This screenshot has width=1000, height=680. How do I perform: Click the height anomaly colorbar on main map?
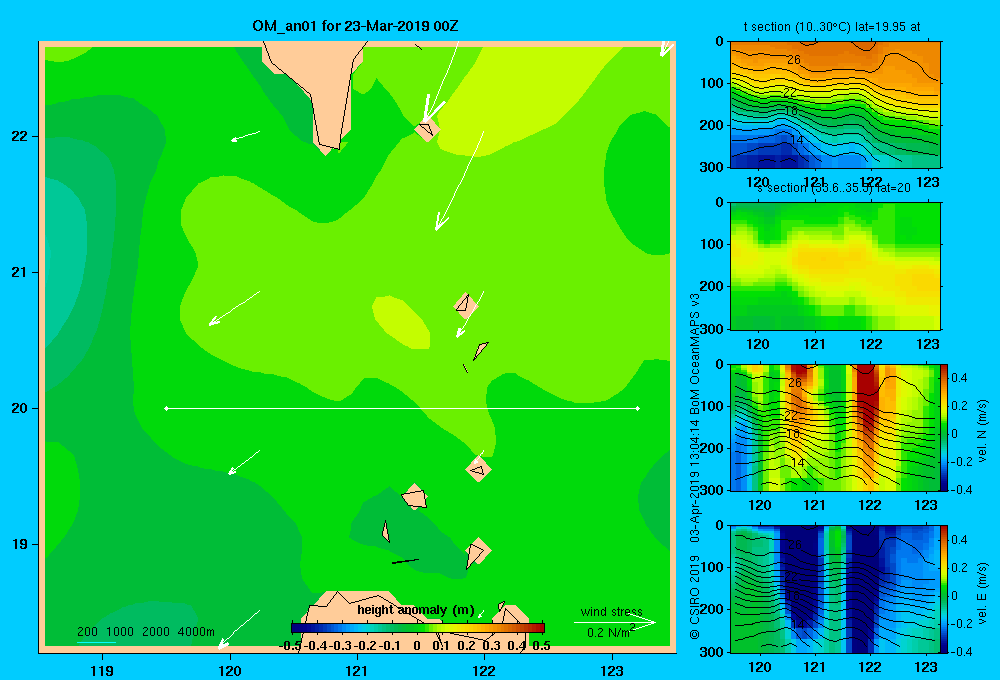[418, 628]
